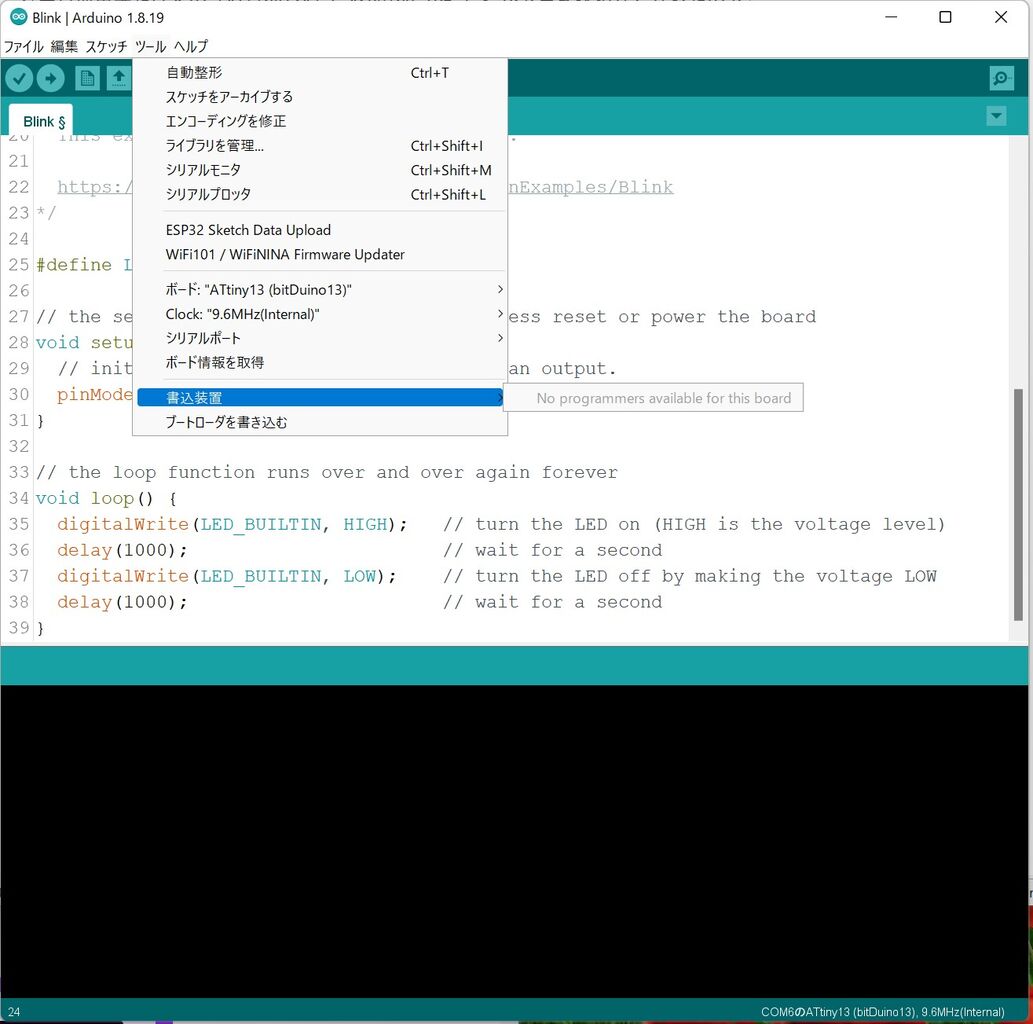Select the Blink sketch tab
Image resolution: width=1033 pixels, height=1024 pixels.
point(41,121)
